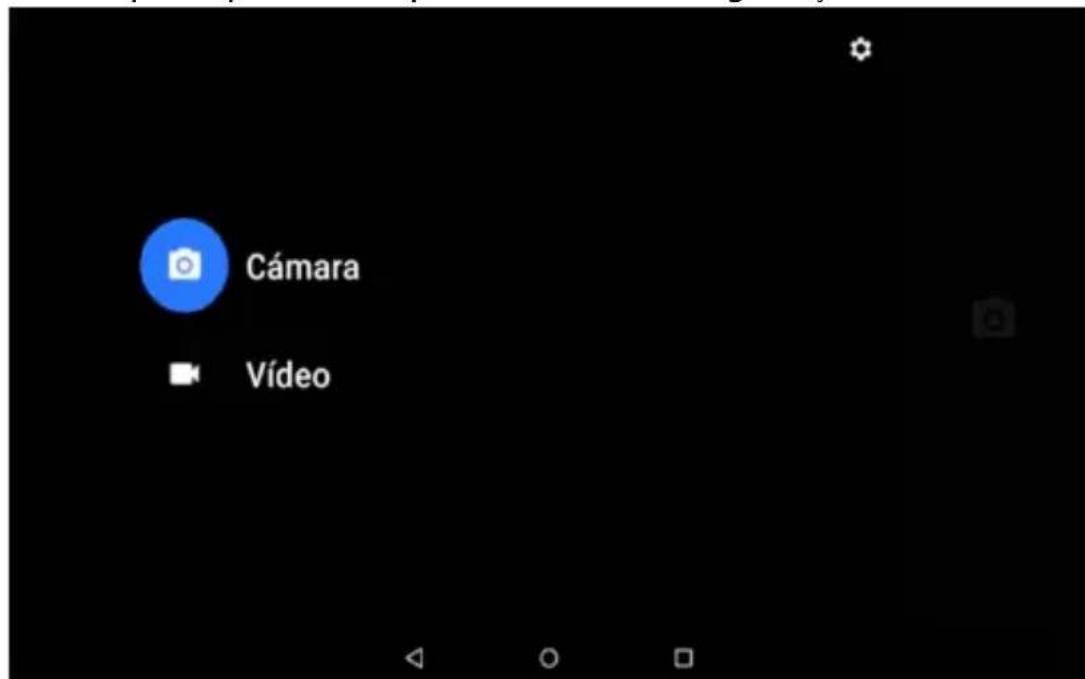Go to home with the circle button

pyautogui.click(x=549, y=658)
